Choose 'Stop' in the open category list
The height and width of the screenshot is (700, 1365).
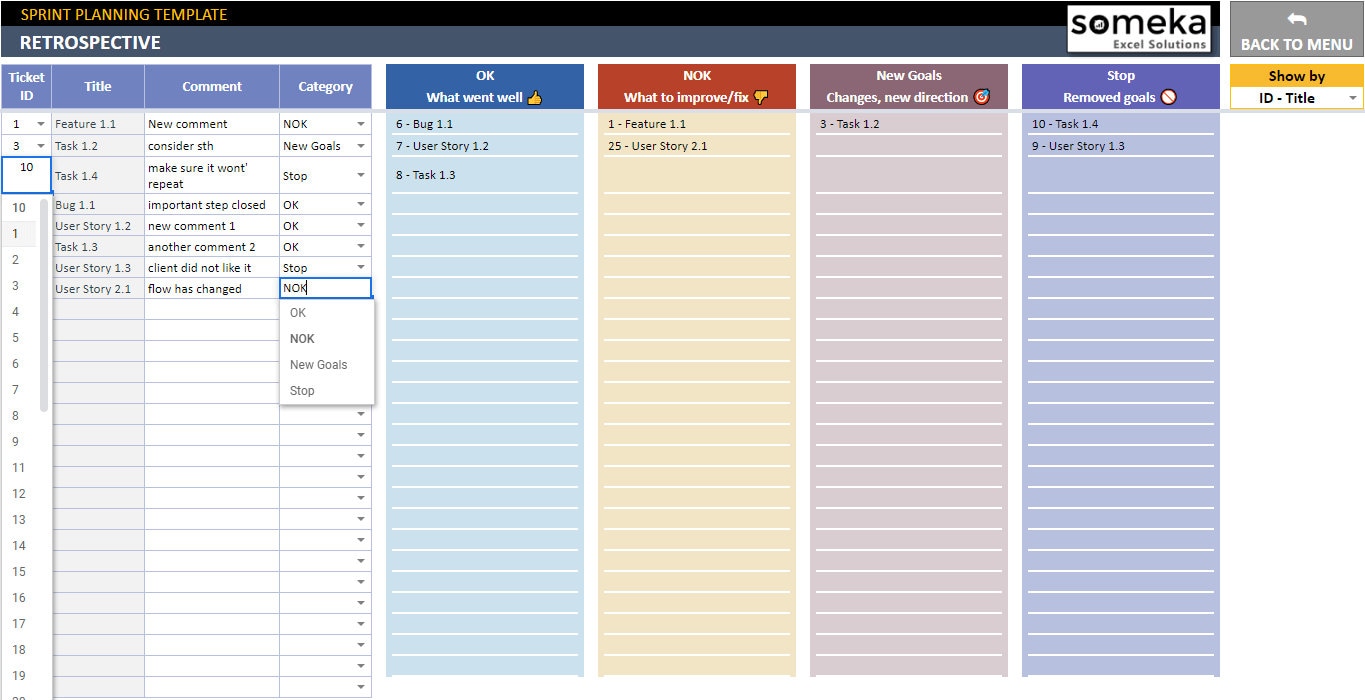pyautogui.click(x=301, y=390)
